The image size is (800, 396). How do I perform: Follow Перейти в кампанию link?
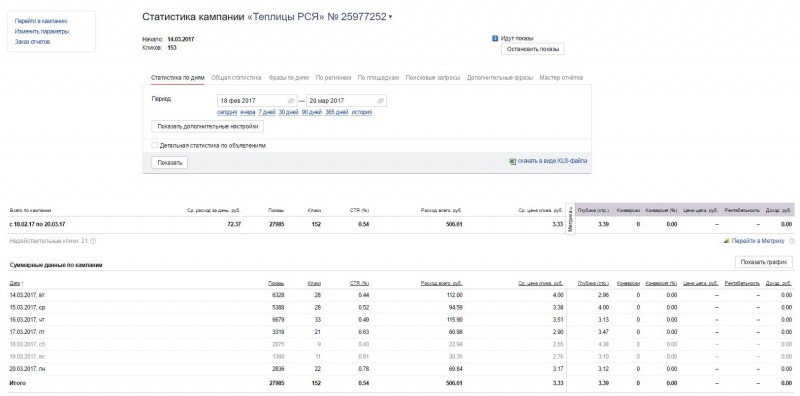pyautogui.click(x=41, y=21)
